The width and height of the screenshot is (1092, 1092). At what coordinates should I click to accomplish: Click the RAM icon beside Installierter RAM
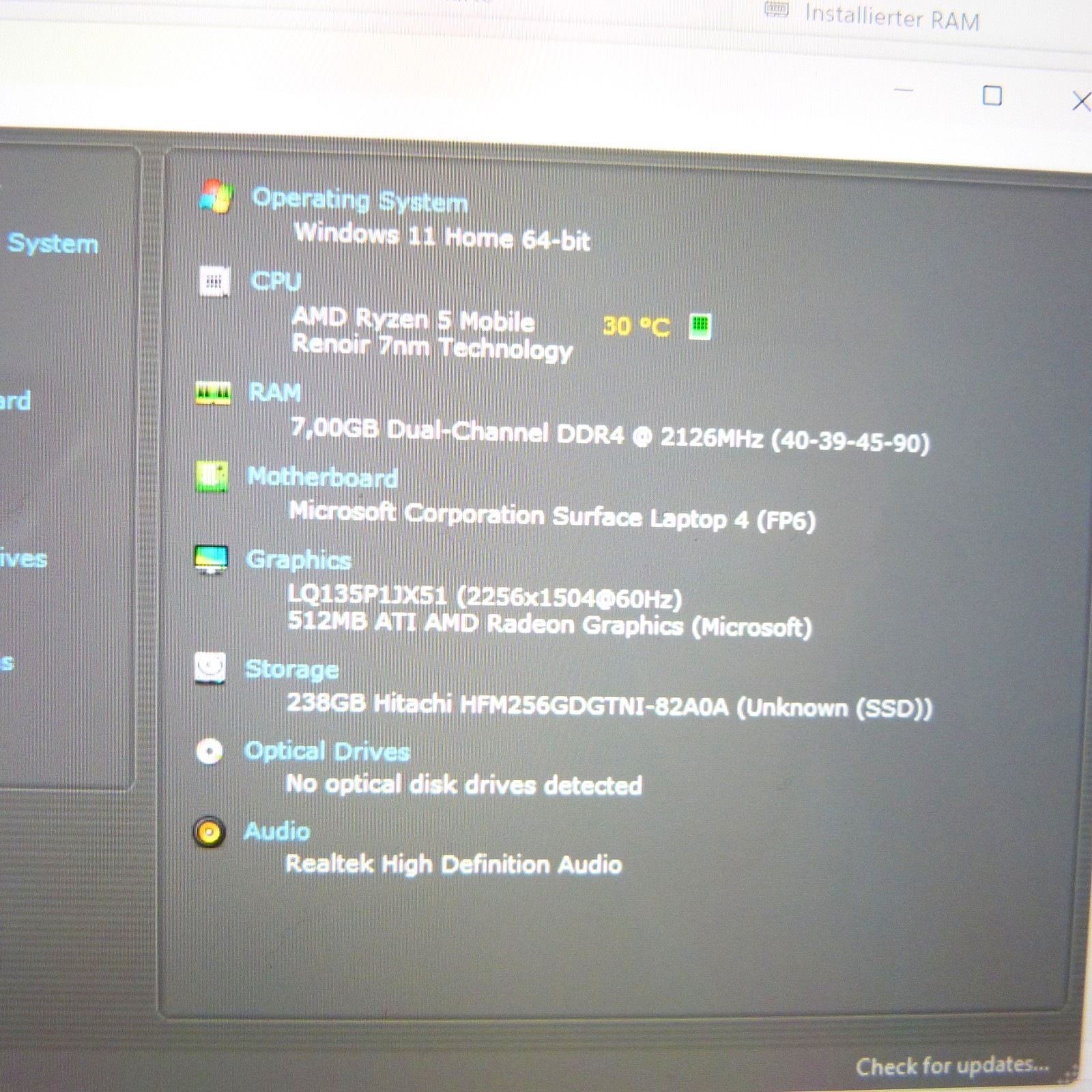point(777,9)
